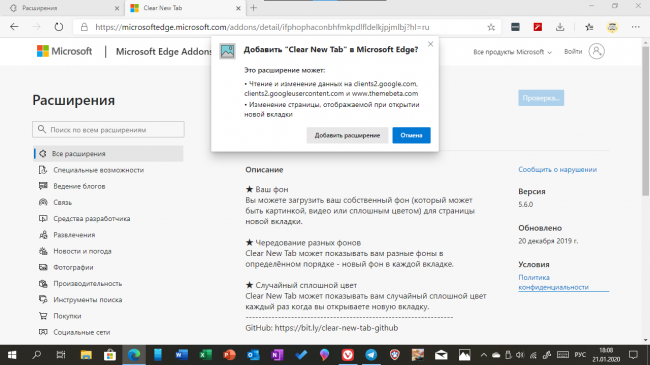Open the taskbar clock showing 18:08
650x365 pixels.
coord(606,355)
